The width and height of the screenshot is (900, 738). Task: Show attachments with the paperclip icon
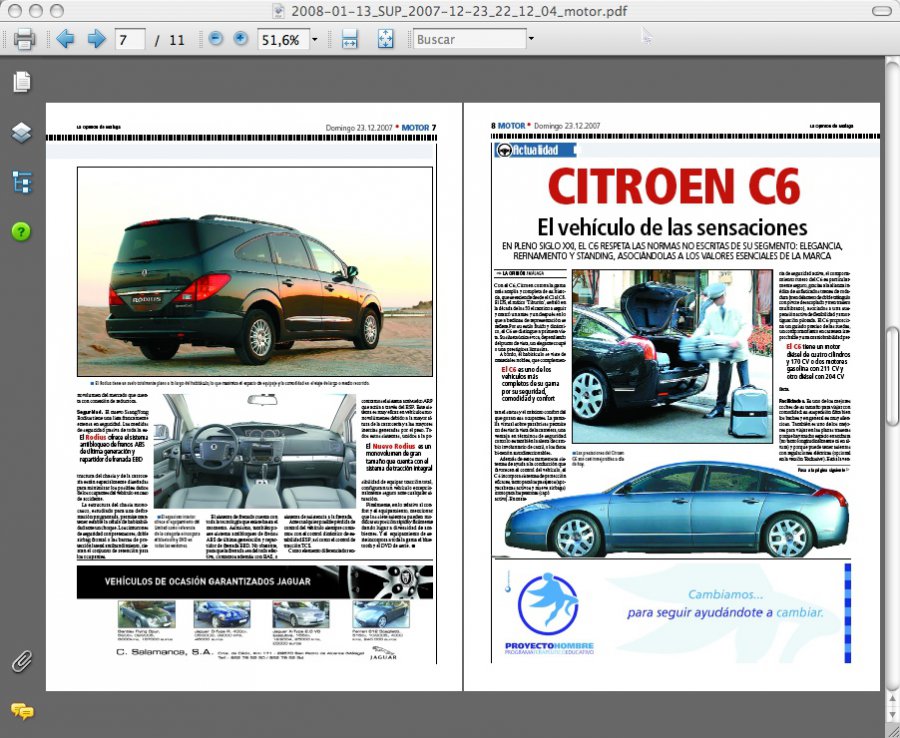click(22, 662)
